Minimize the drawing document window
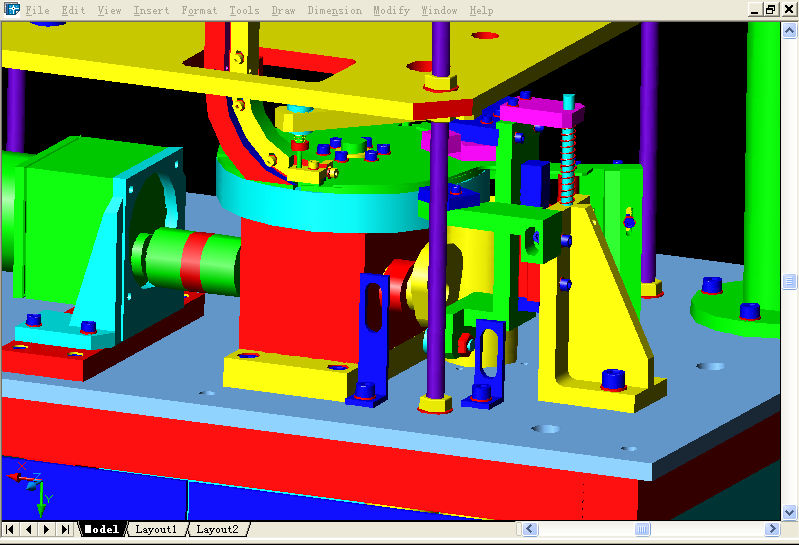This screenshot has height=545, width=799. [x=753, y=10]
